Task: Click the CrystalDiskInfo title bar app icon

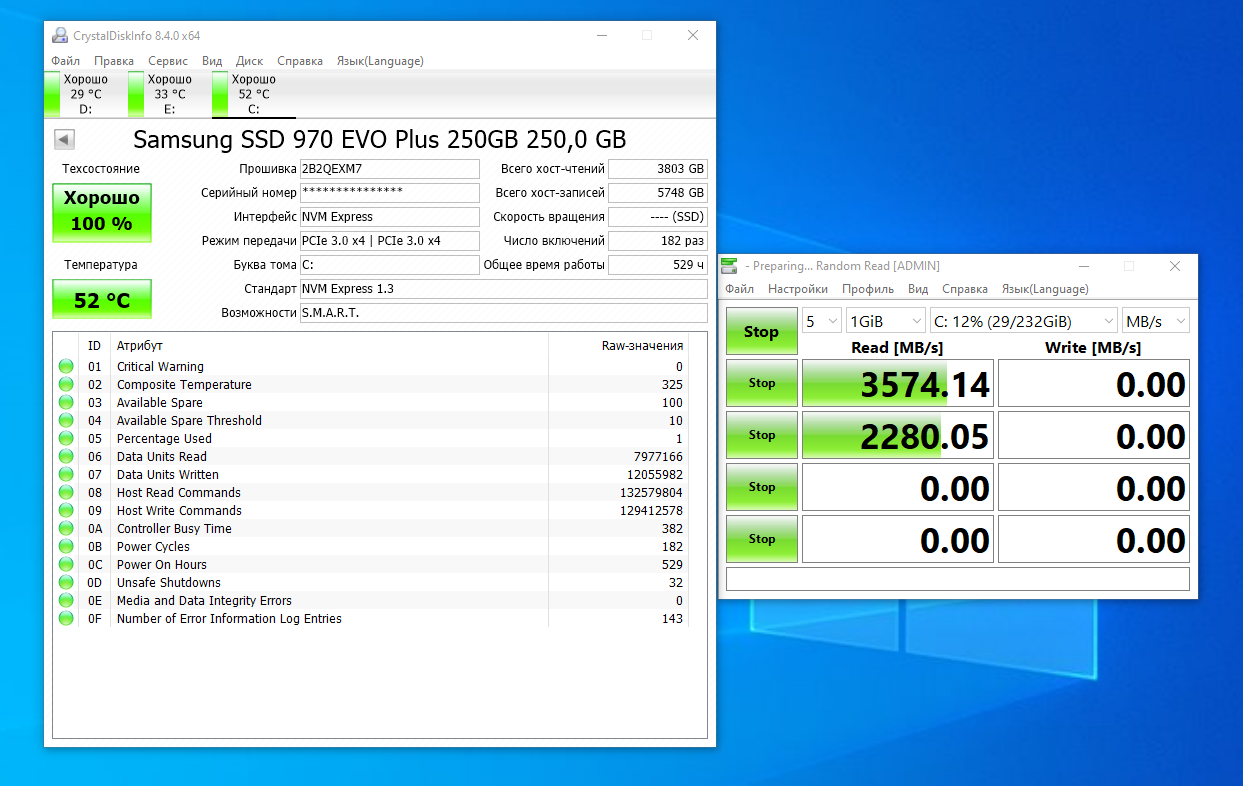Action: (60, 35)
